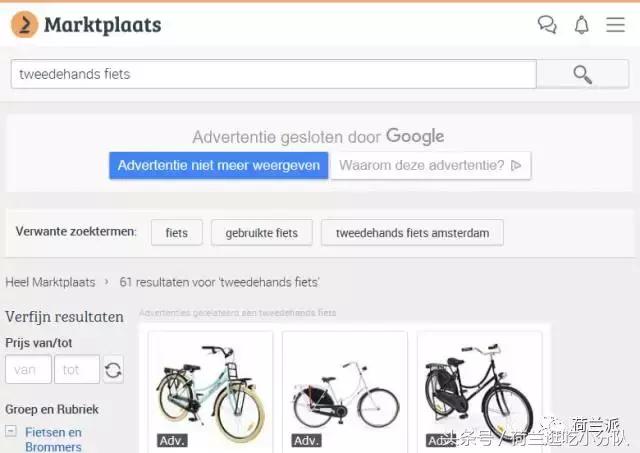Screen dimensions: 640x453
Task: Click the search field containing 'tweedehands fiets'
Action: tap(273, 74)
